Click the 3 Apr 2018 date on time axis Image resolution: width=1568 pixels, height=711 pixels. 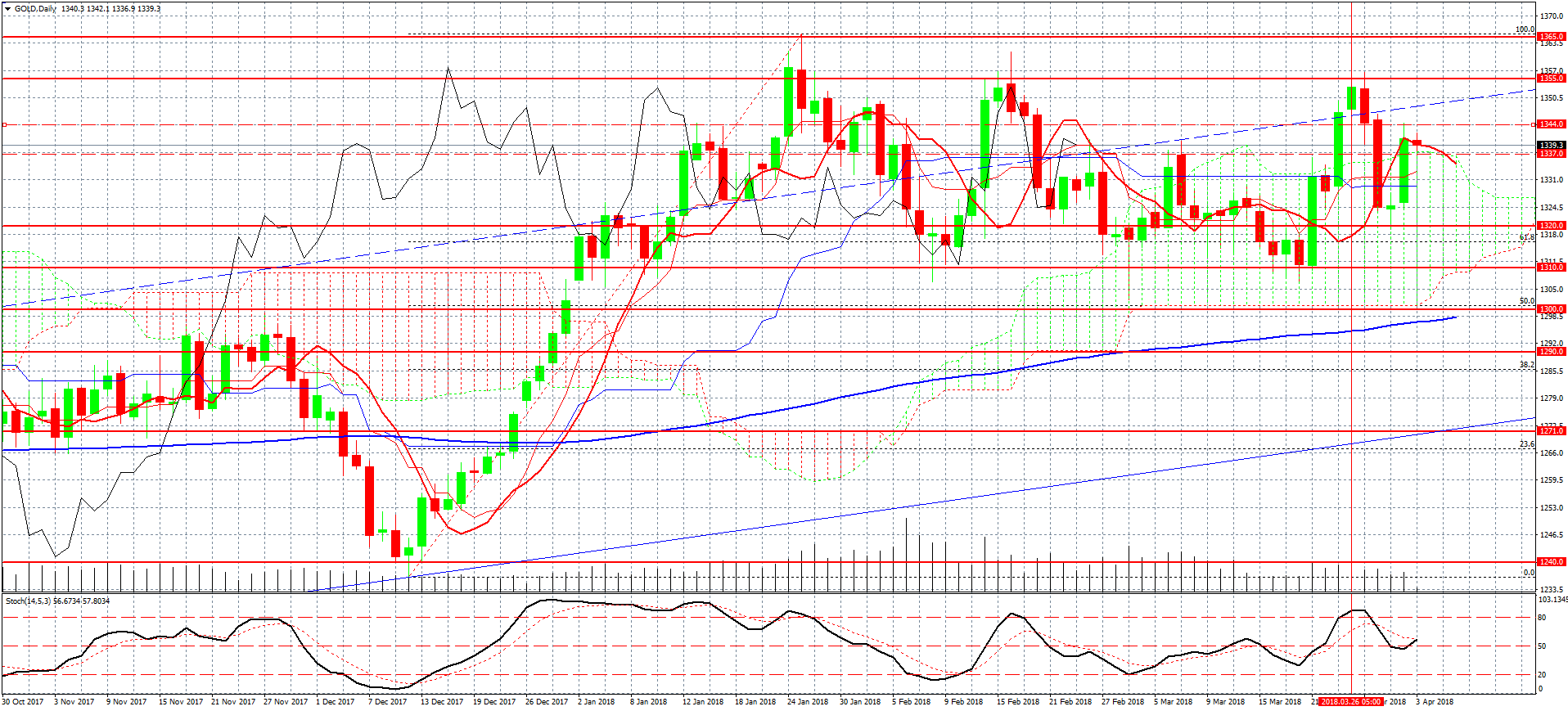click(1435, 702)
